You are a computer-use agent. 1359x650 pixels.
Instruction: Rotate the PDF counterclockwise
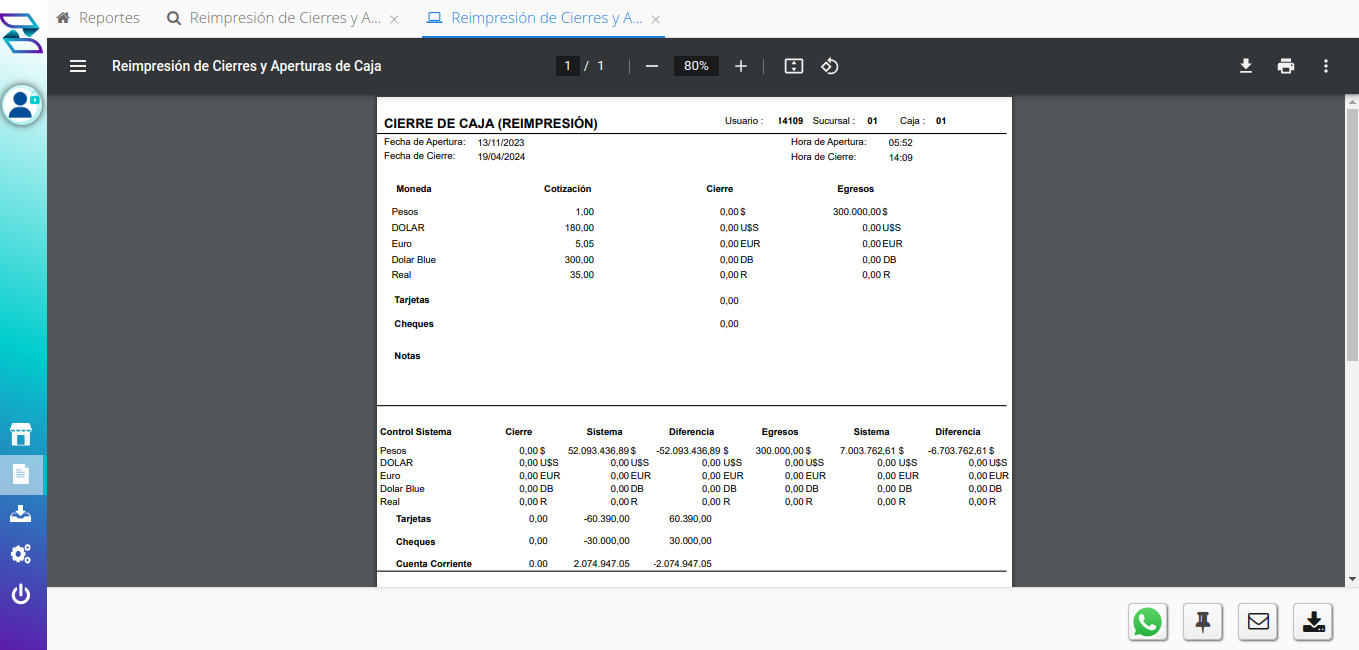829,66
